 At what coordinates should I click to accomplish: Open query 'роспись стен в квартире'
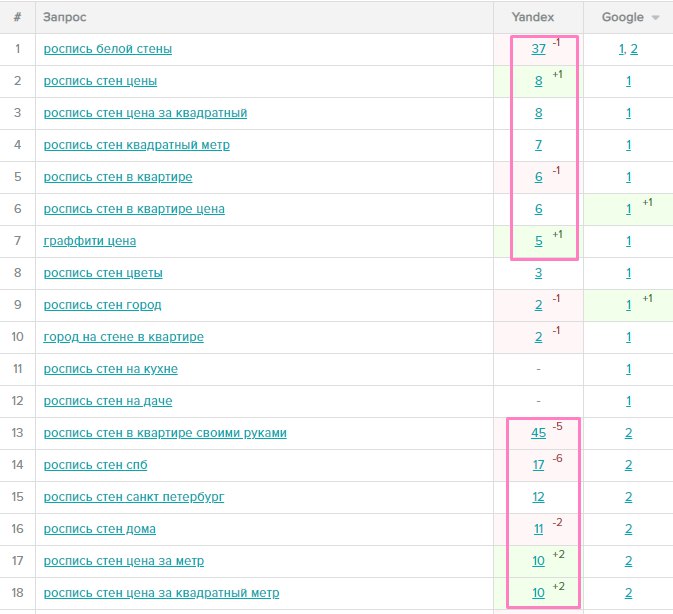click(x=118, y=177)
